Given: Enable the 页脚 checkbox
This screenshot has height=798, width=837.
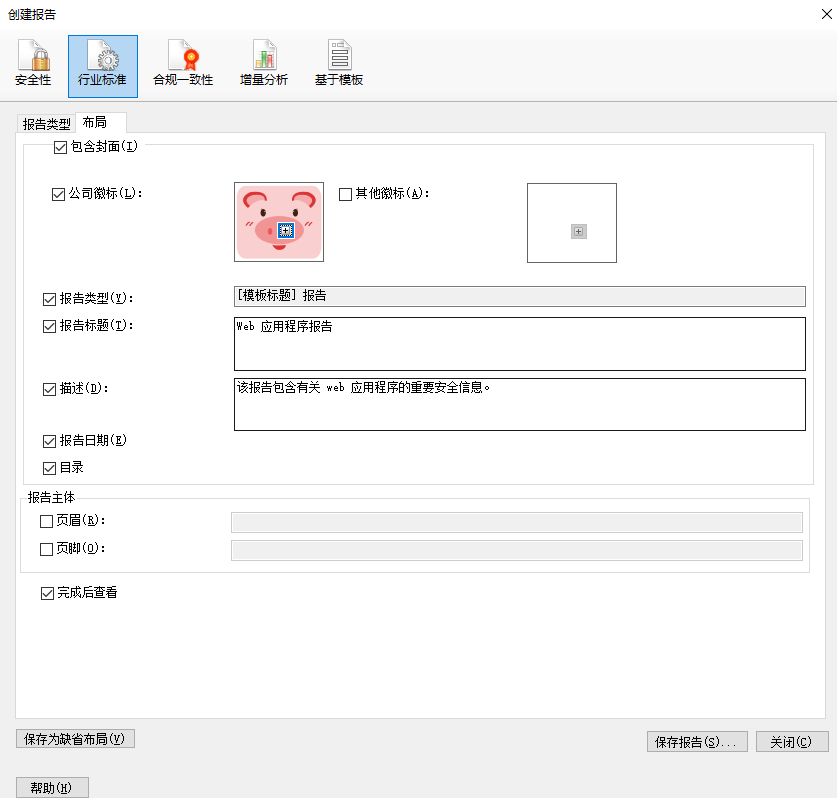Looking at the screenshot, I should click(46, 549).
